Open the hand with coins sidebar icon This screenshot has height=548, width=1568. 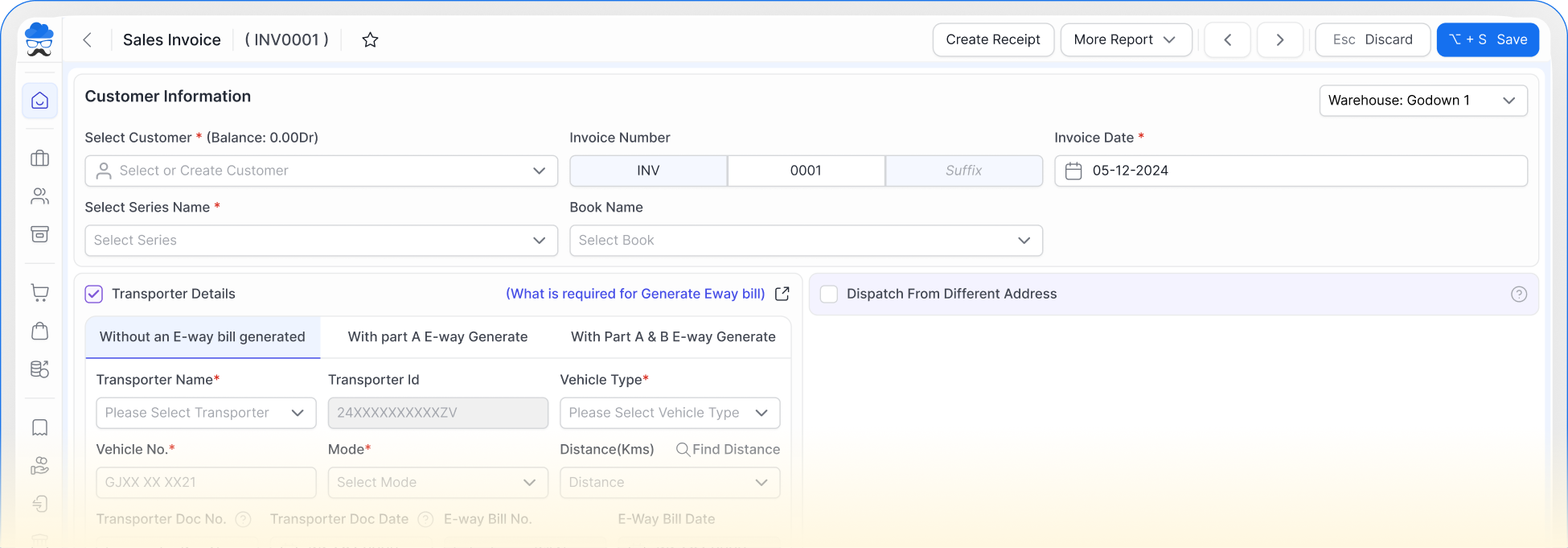(39, 465)
